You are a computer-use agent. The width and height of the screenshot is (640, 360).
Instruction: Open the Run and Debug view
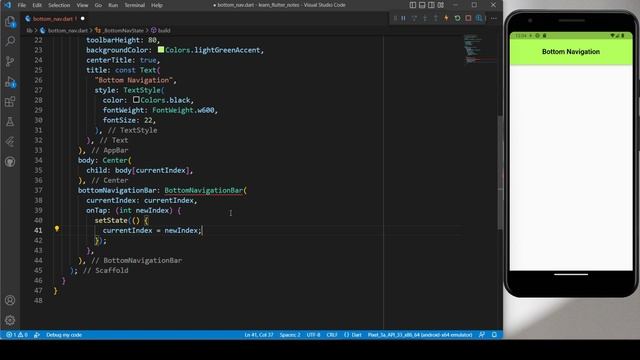(x=10, y=82)
